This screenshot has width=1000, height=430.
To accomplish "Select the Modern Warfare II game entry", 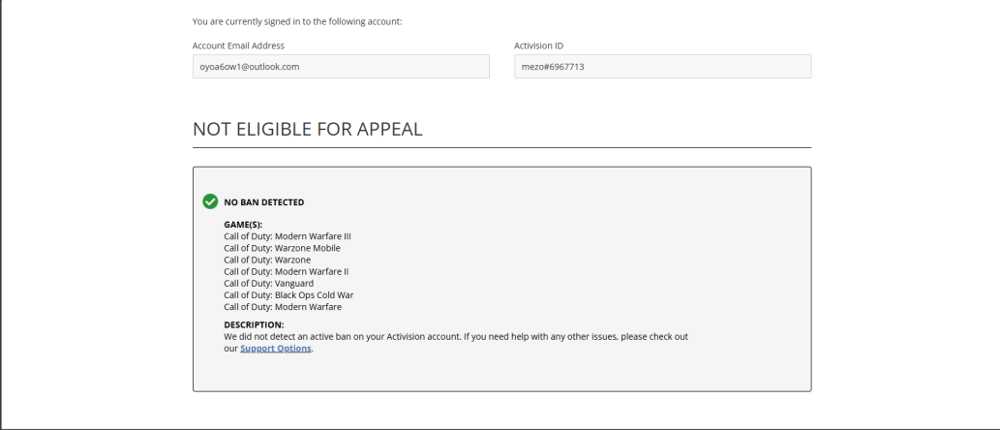I will coord(286,271).
